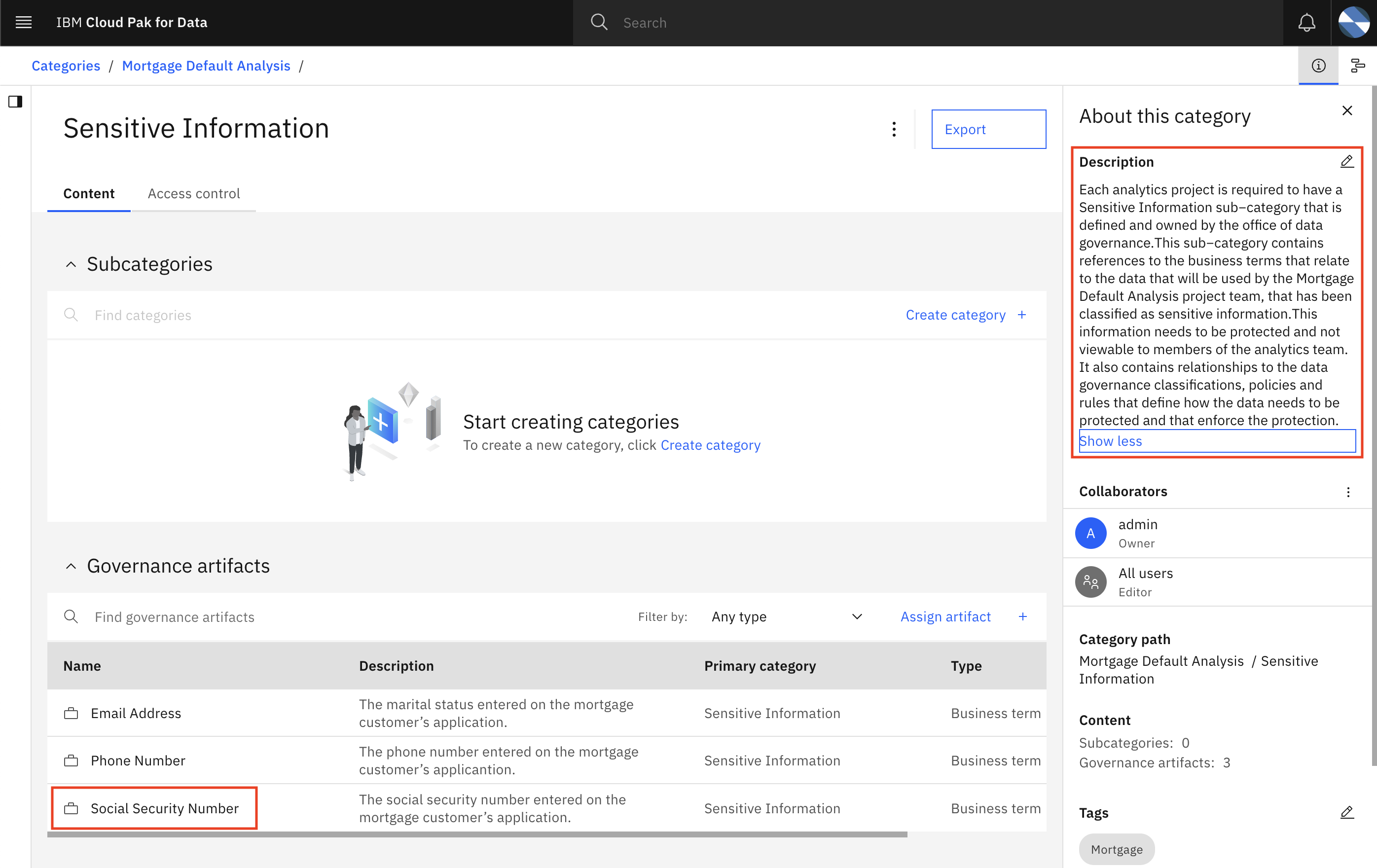
Task: Toggle the About info panel icon
Action: pos(1318,66)
